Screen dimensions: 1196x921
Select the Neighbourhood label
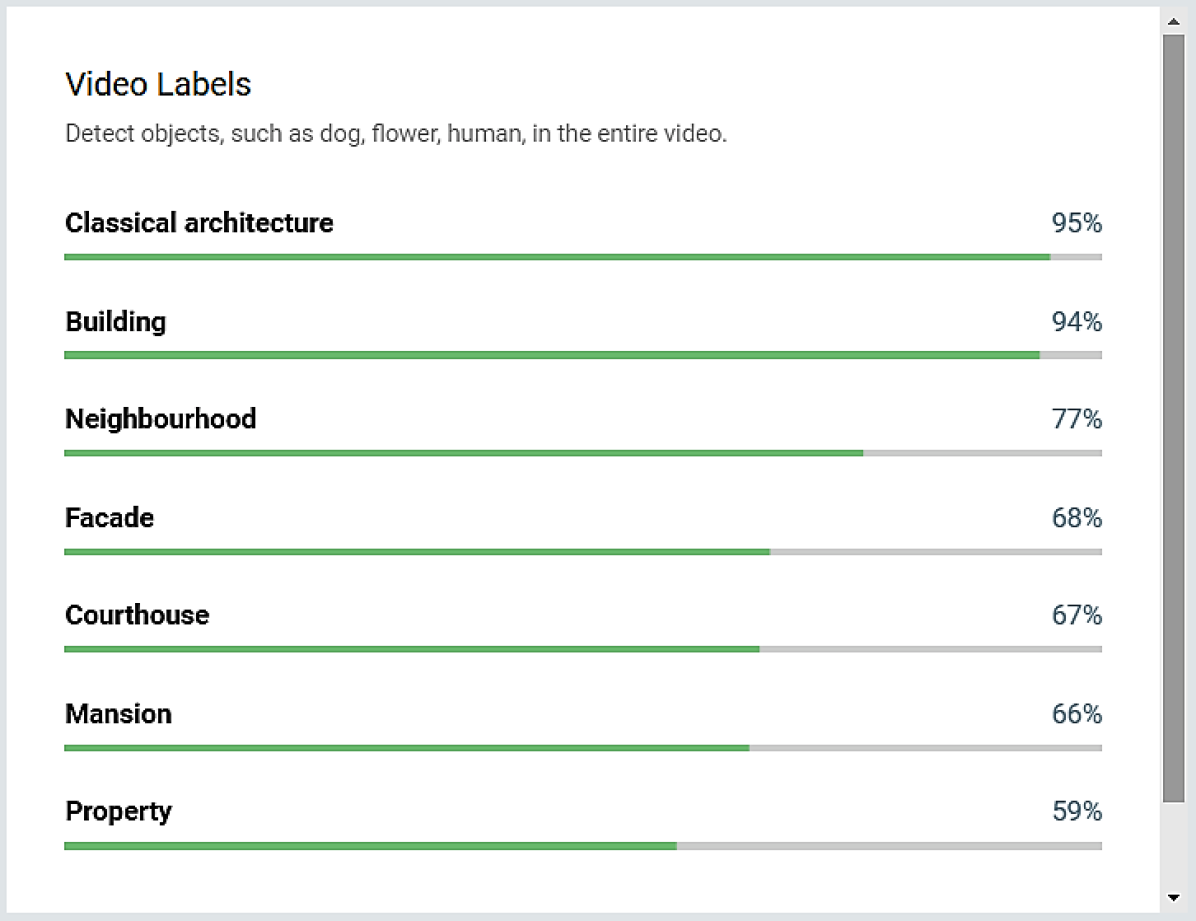161,418
